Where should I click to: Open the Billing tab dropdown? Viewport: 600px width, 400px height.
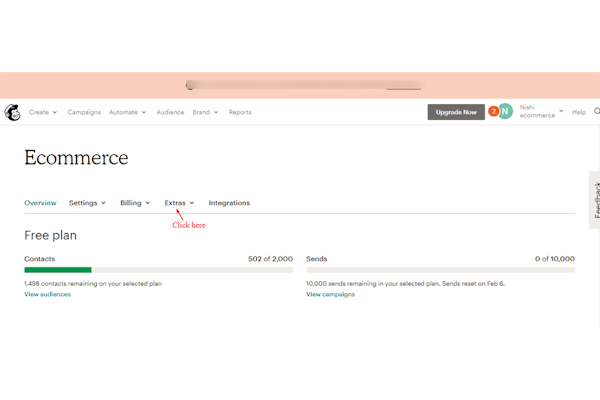[x=135, y=203]
